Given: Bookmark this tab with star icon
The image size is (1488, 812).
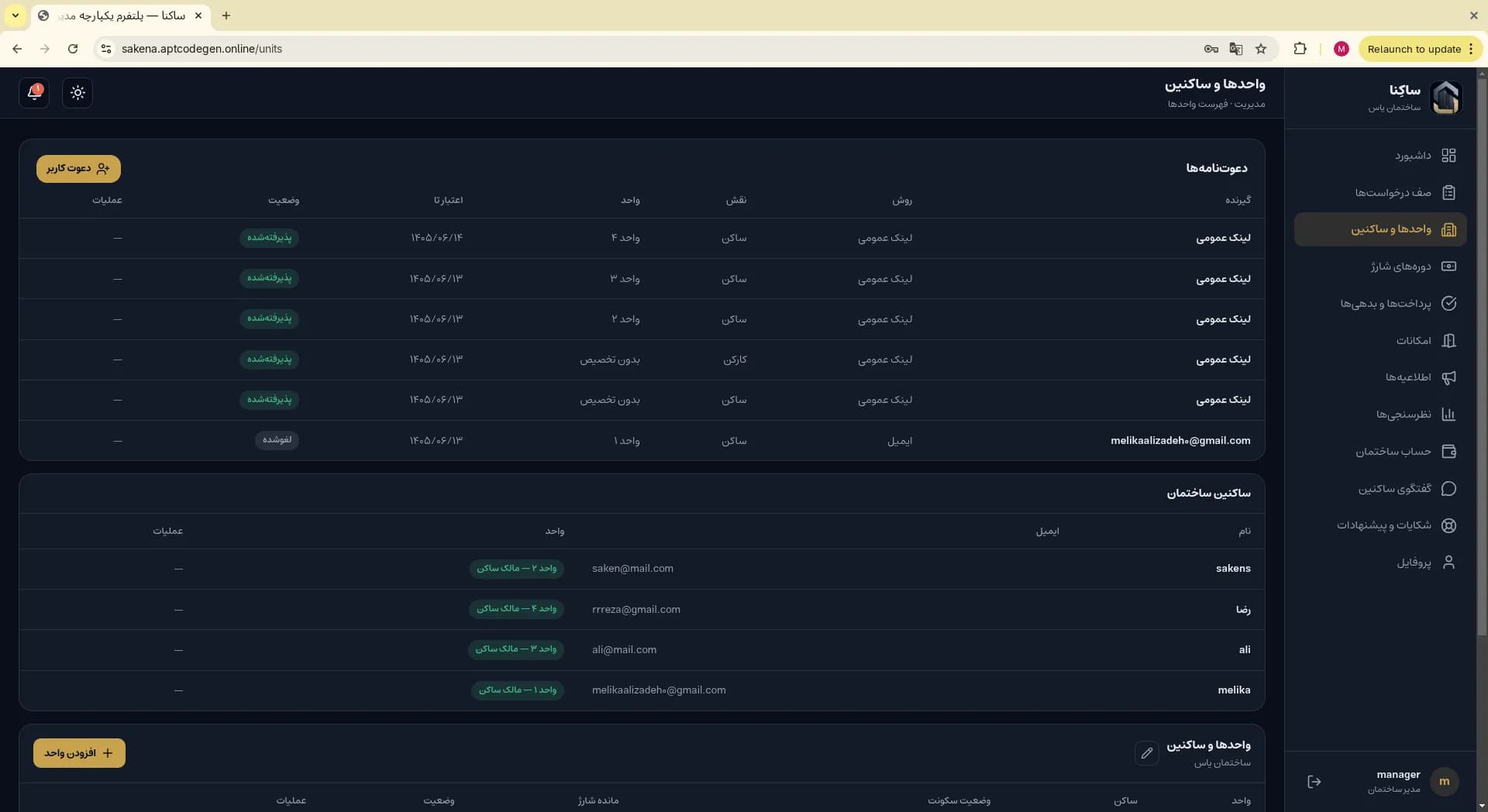Looking at the screenshot, I should (1261, 49).
